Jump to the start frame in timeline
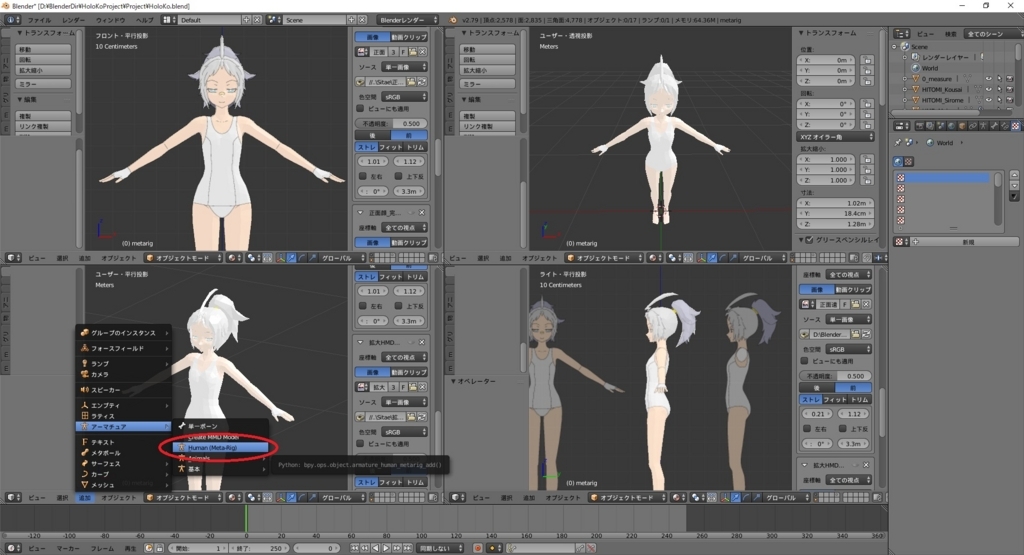Image resolution: width=1024 pixels, height=555 pixels. tap(355, 548)
